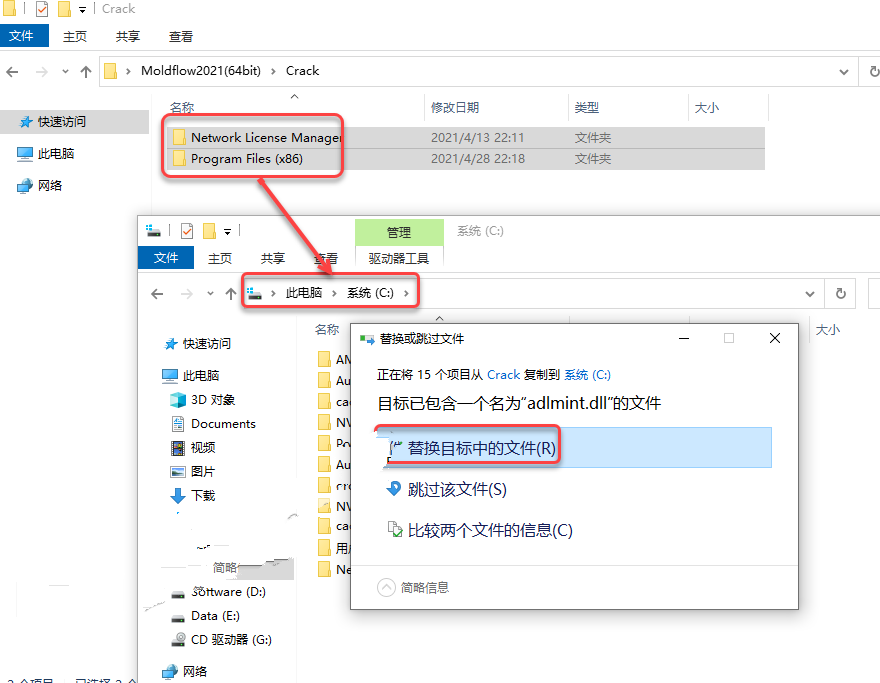Switch to 共享 tab in the 系统 (C:) window
The height and width of the screenshot is (683, 880).
(273, 258)
